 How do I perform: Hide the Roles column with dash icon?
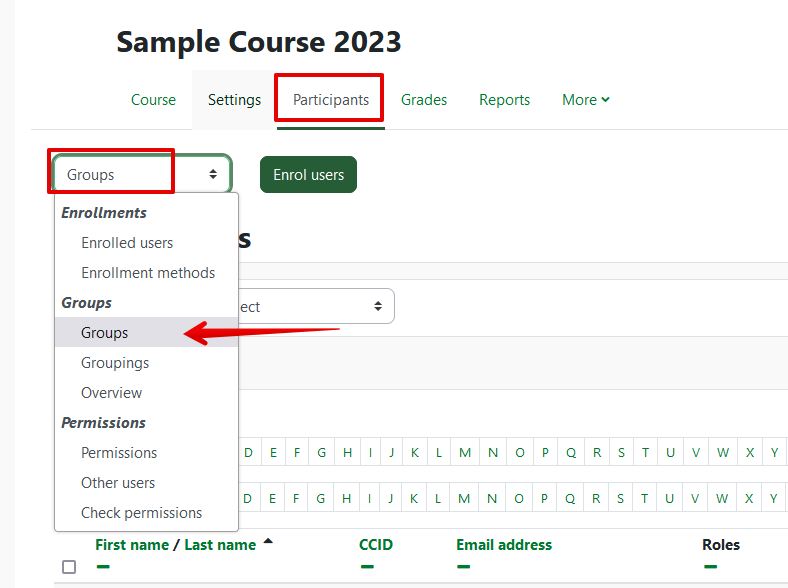tap(710, 566)
